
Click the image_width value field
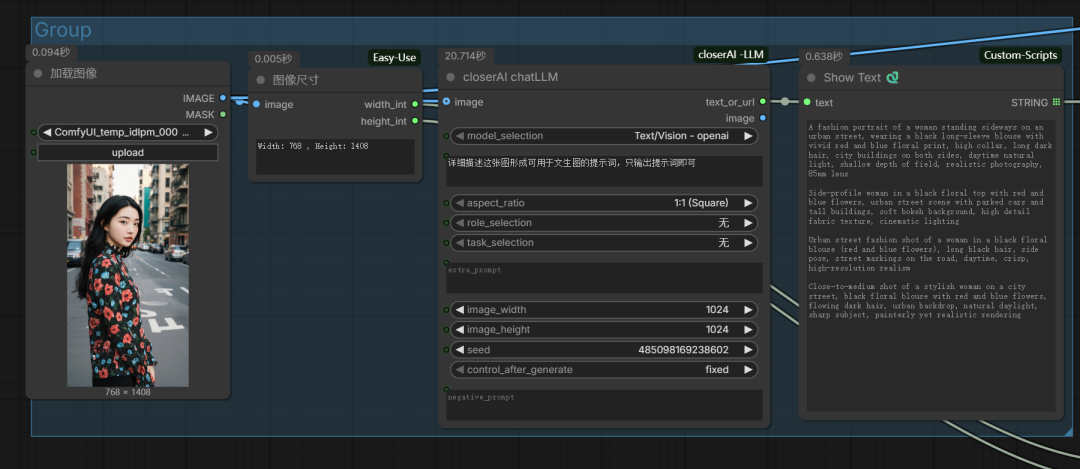[x=604, y=310]
